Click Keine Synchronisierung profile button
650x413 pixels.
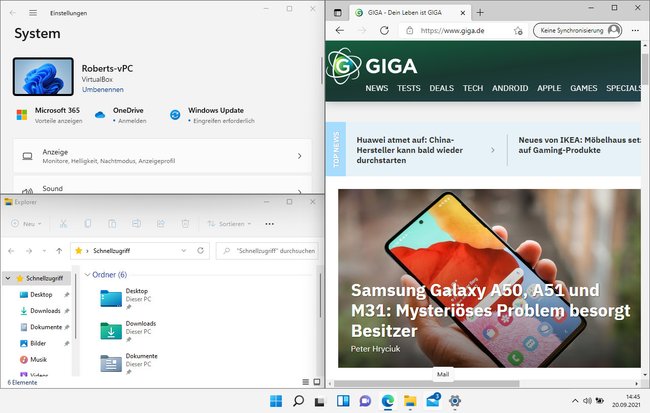(577, 30)
